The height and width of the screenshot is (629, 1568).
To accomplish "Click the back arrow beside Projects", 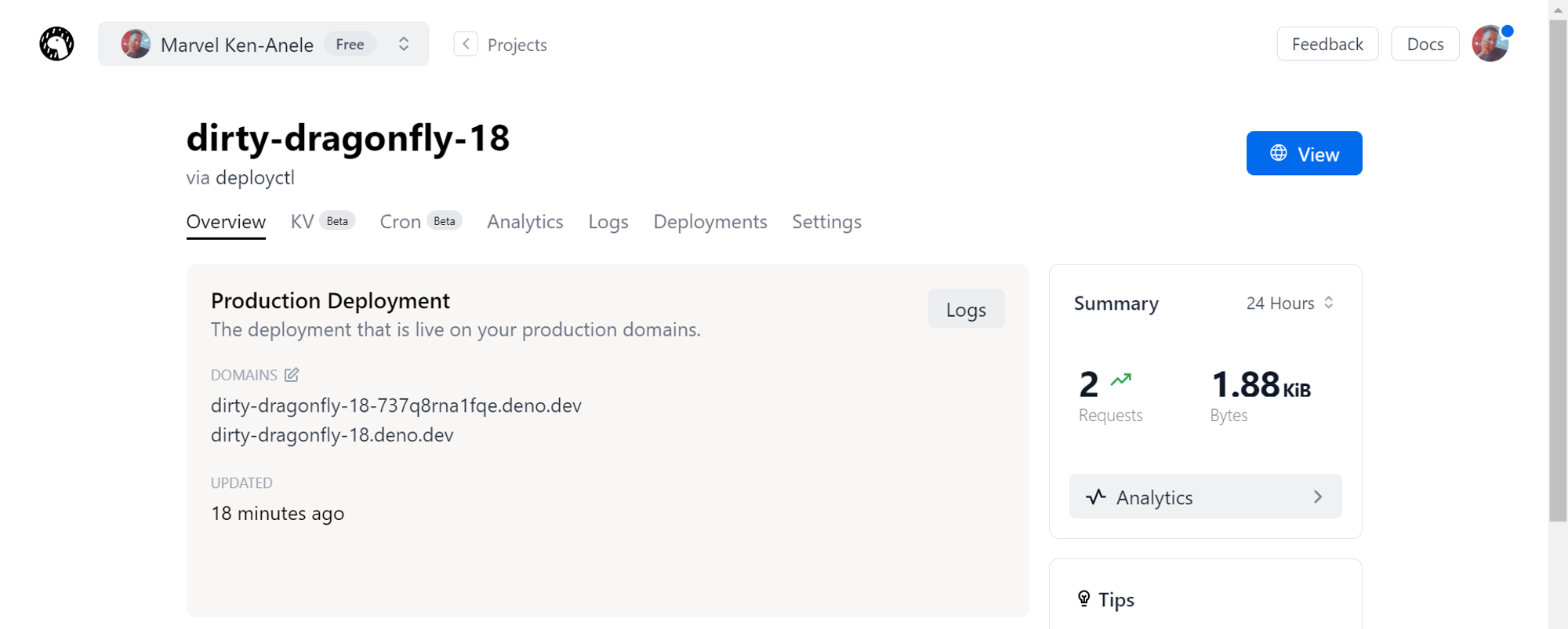I will tap(466, 44).
